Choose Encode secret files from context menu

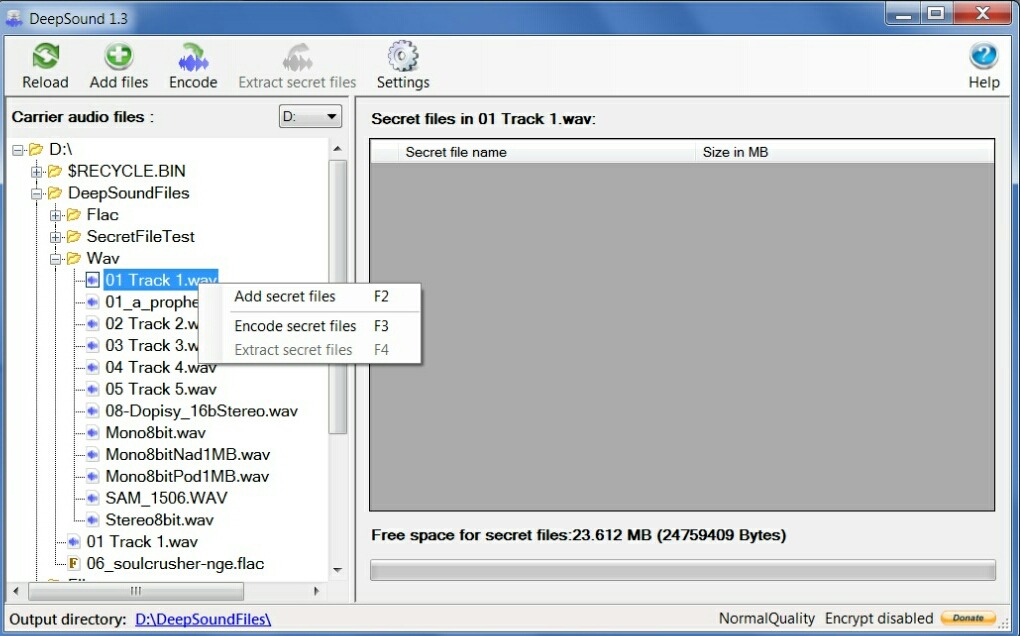(295, 326)
